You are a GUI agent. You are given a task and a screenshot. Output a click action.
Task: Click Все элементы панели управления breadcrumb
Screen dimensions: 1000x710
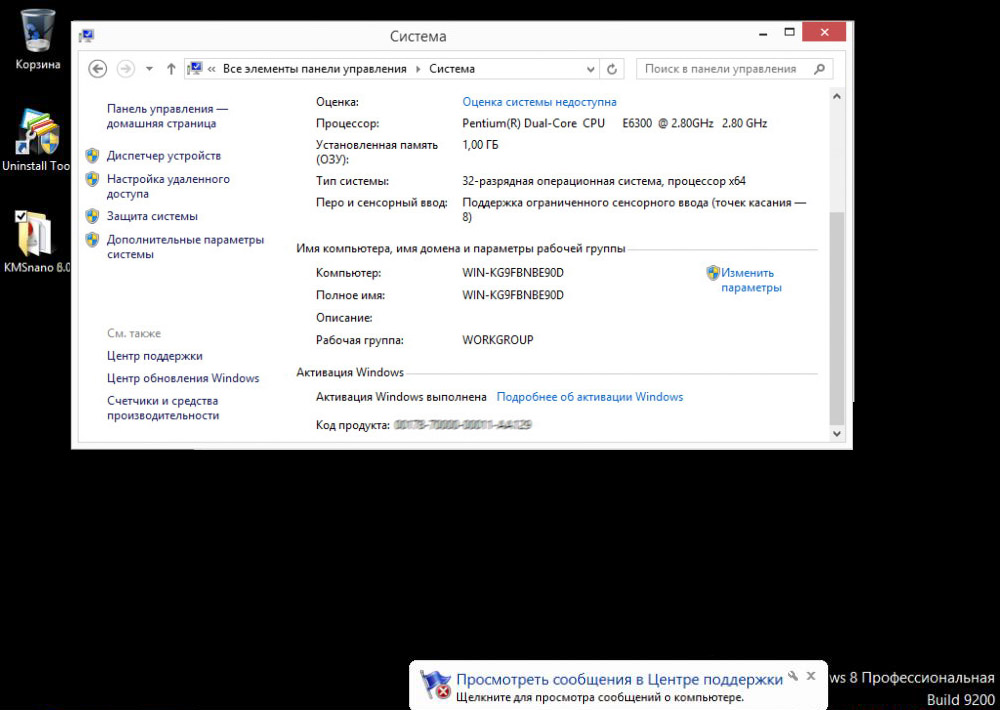click(x=314, y=69)
